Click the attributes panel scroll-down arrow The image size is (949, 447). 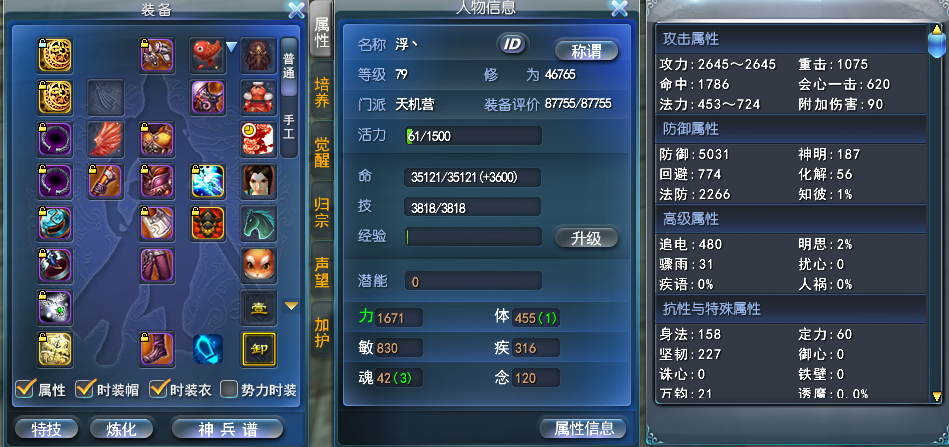pos(937,397)
